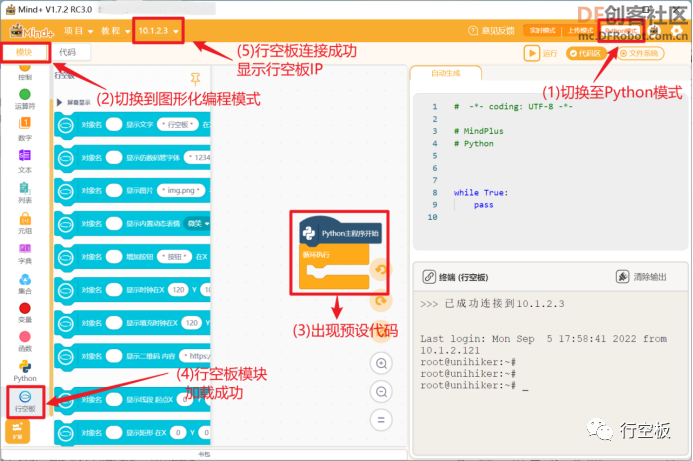This screenshot has width=693, height=461.
Task: Click the terminal link icon beside 终端
Action: 429,277
